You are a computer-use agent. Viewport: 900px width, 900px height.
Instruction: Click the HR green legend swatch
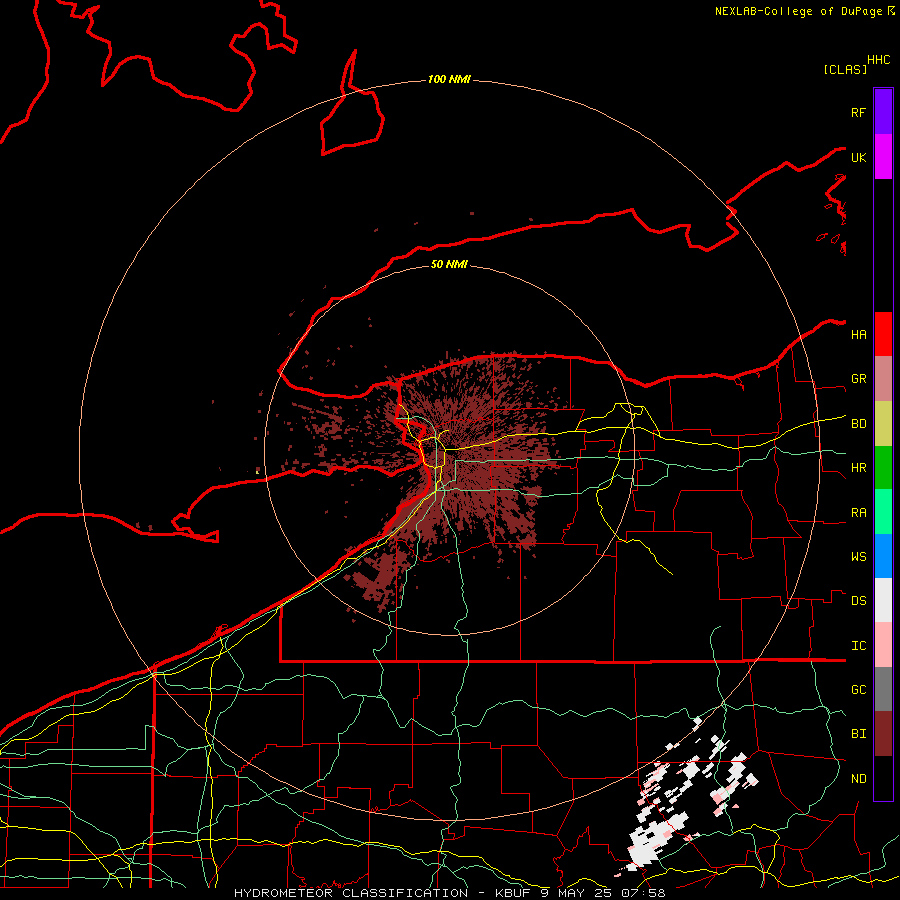883,468
